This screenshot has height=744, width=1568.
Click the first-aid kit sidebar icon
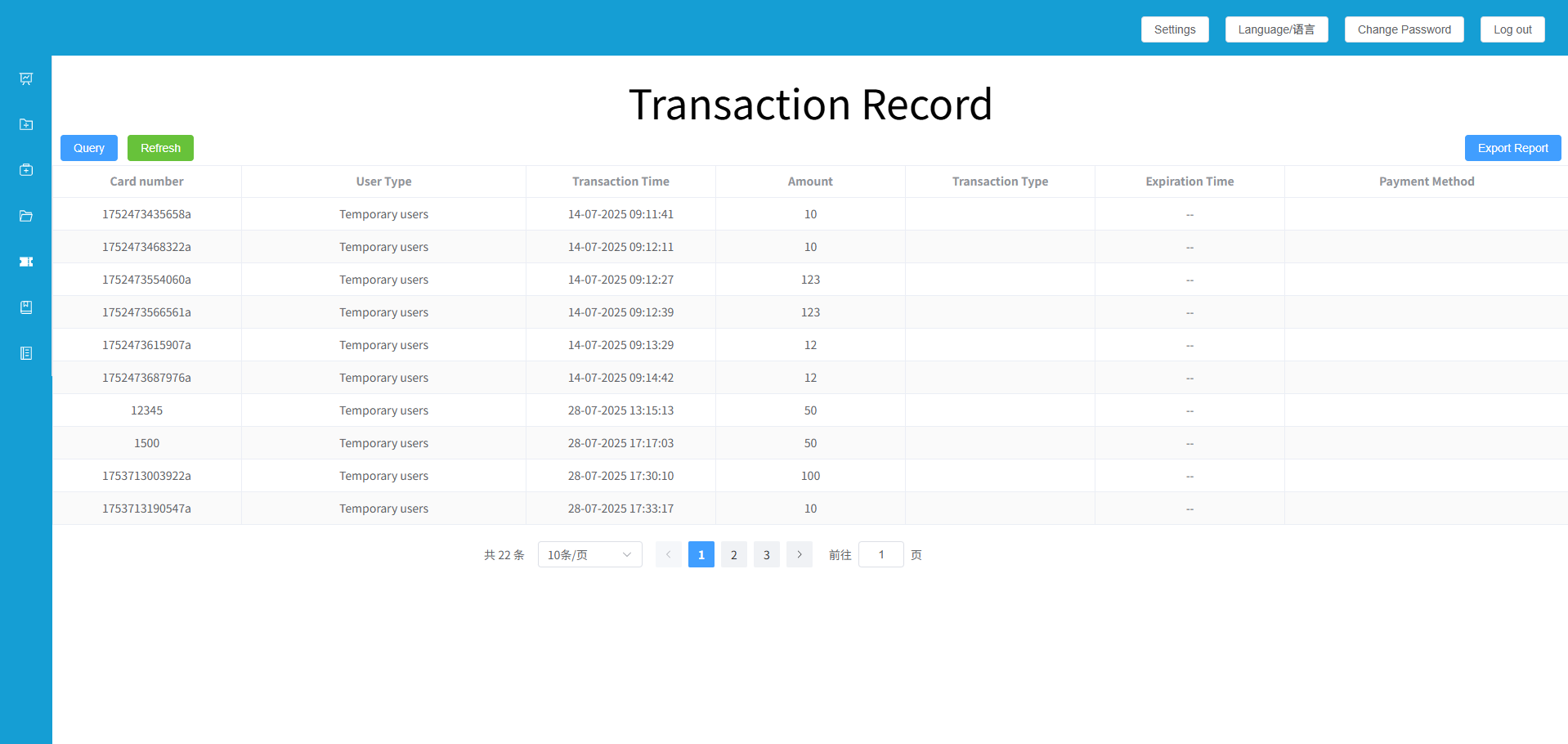[26, 170]
